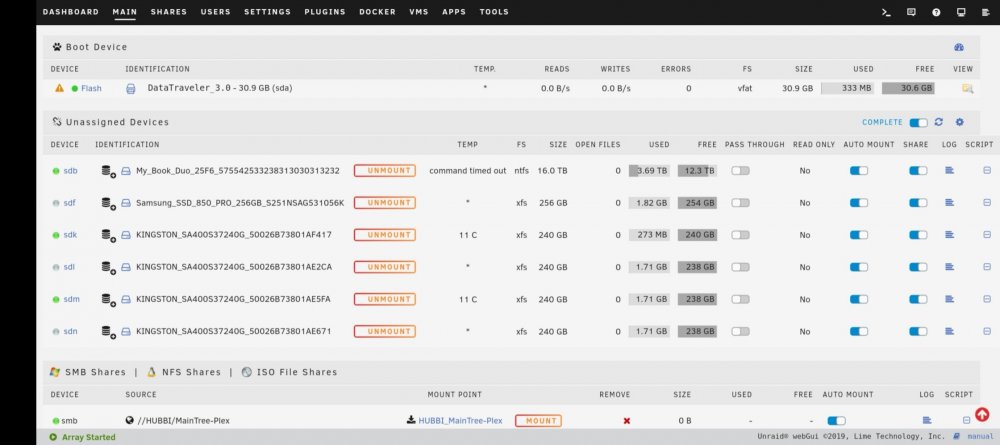Unmount the sdb My_Book_Duo drive
The image size is (1000, 445).
(385, 171)
